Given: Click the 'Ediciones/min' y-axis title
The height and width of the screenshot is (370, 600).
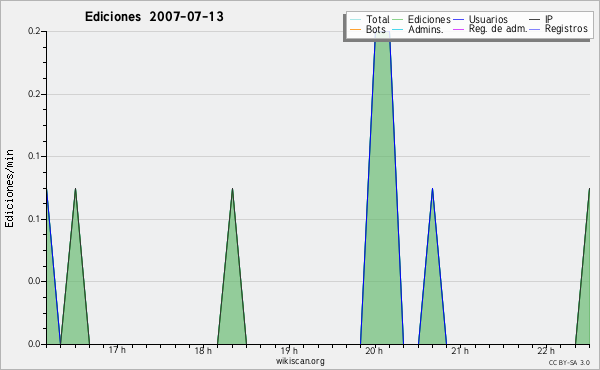Looking at the screenshot, I should (9, 189).
